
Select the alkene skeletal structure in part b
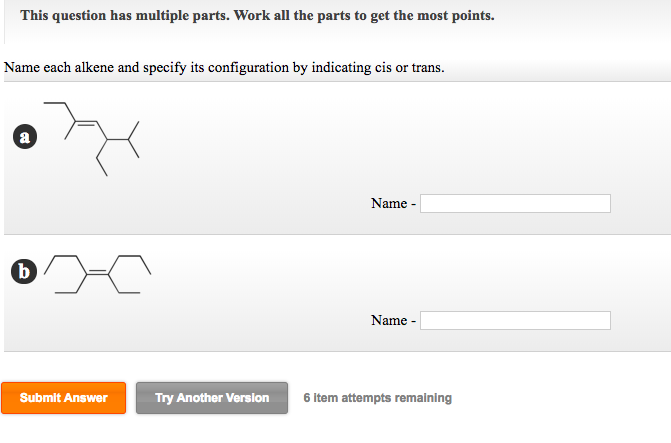coord(98,274)
